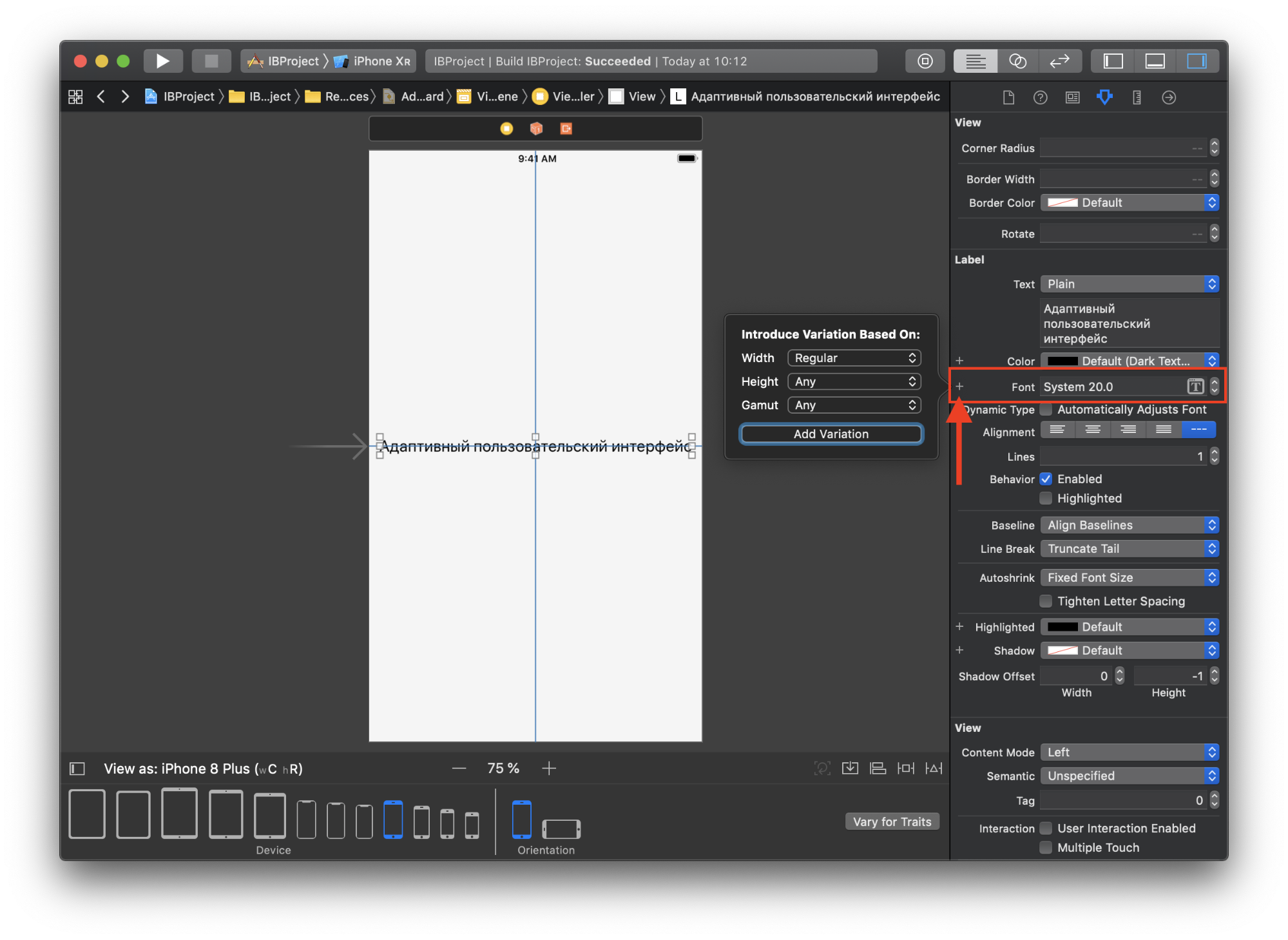
Task: Click the add Font variation icon
Action: (x=958, y=386)
